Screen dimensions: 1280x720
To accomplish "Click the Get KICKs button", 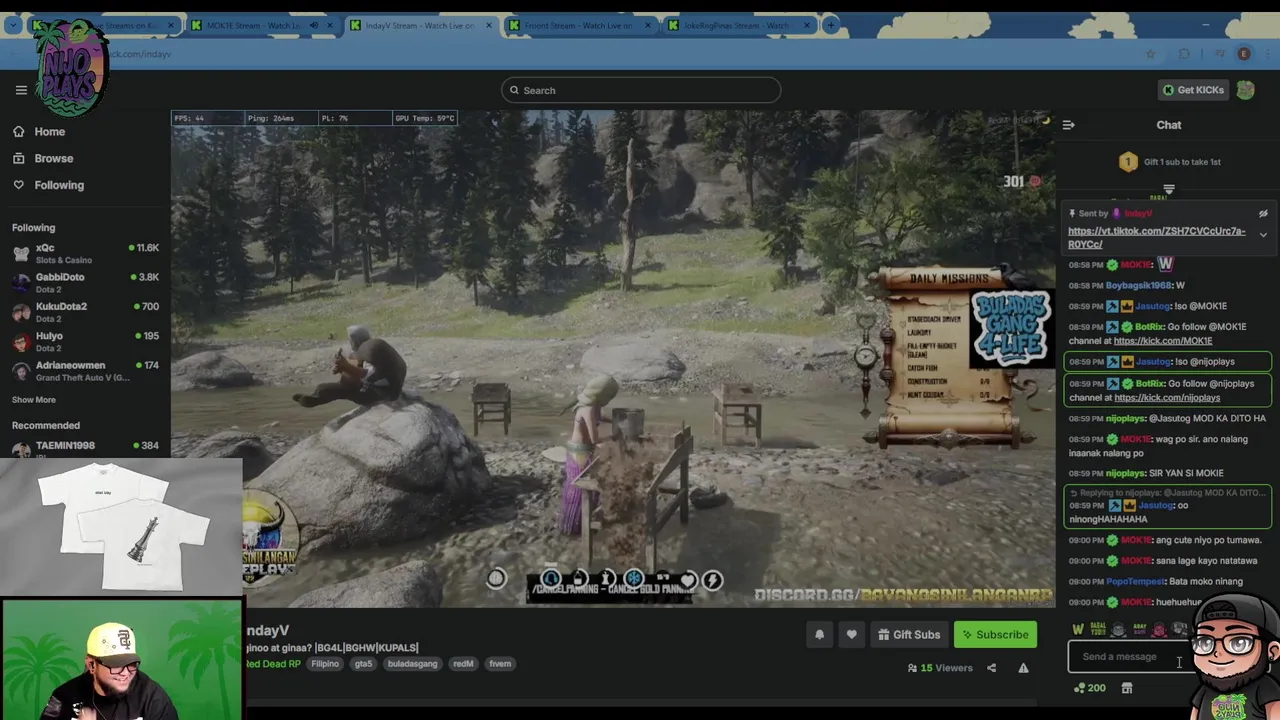I will coord(1192,90).
